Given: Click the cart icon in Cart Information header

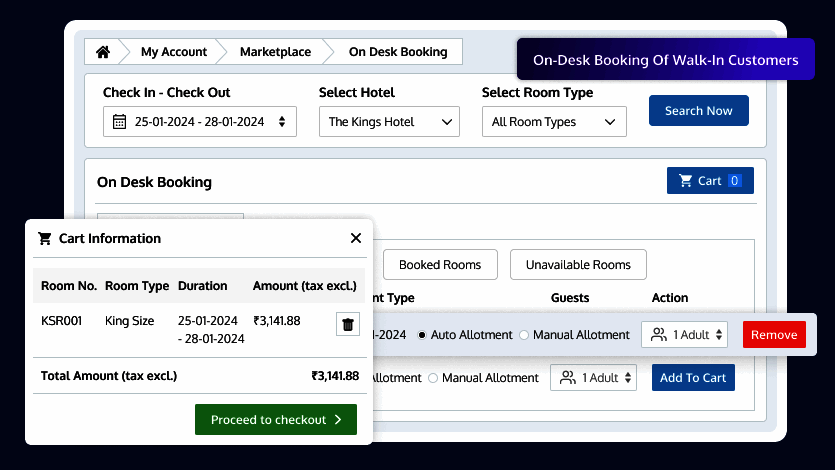Looking at the screenshot, I should point(44,238).
